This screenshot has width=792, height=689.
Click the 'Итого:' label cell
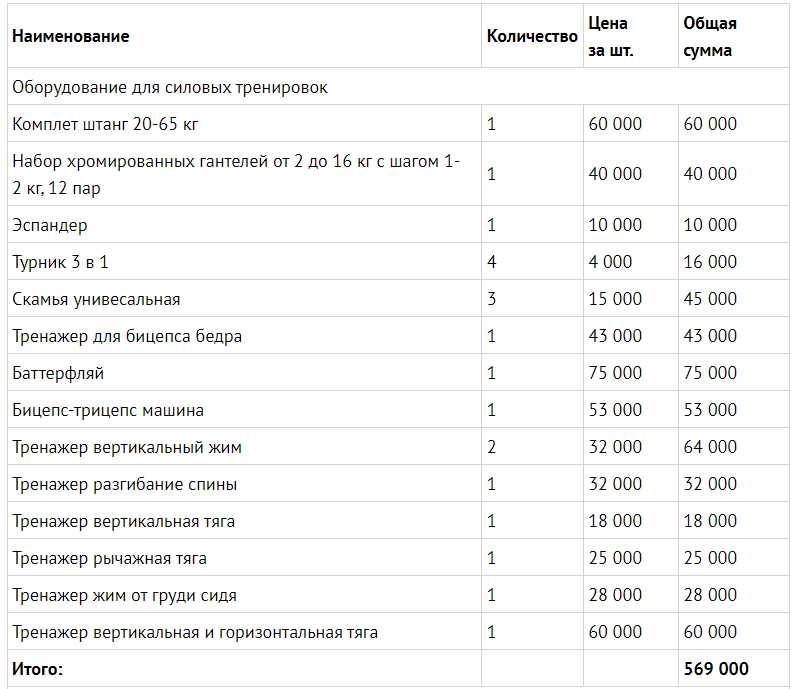coord(38,669)
